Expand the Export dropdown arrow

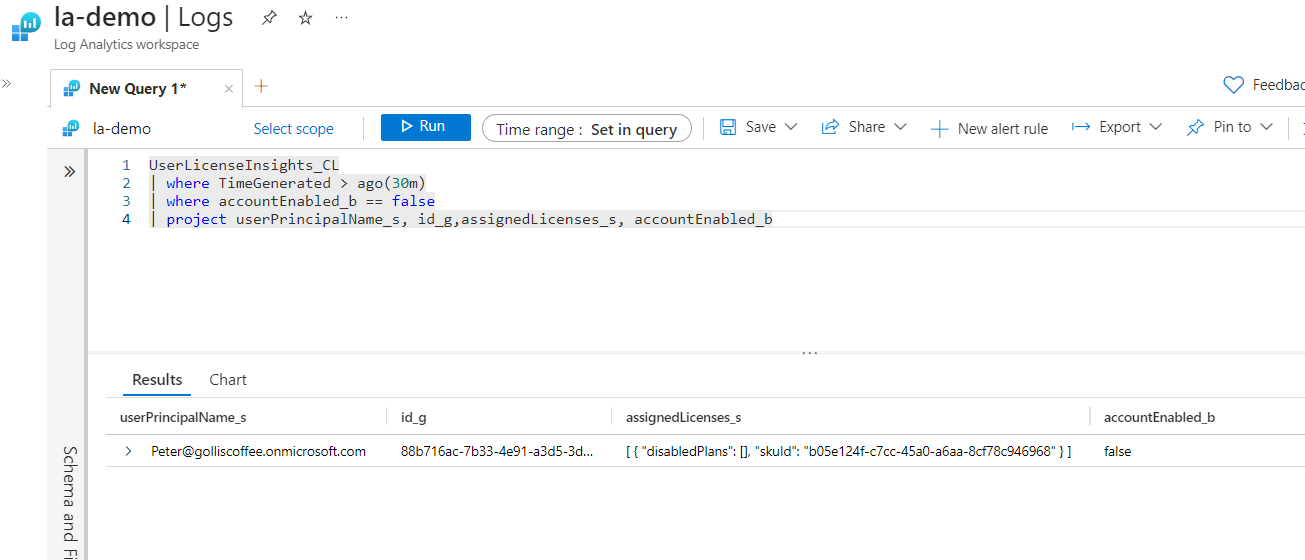pos(1156,127)
